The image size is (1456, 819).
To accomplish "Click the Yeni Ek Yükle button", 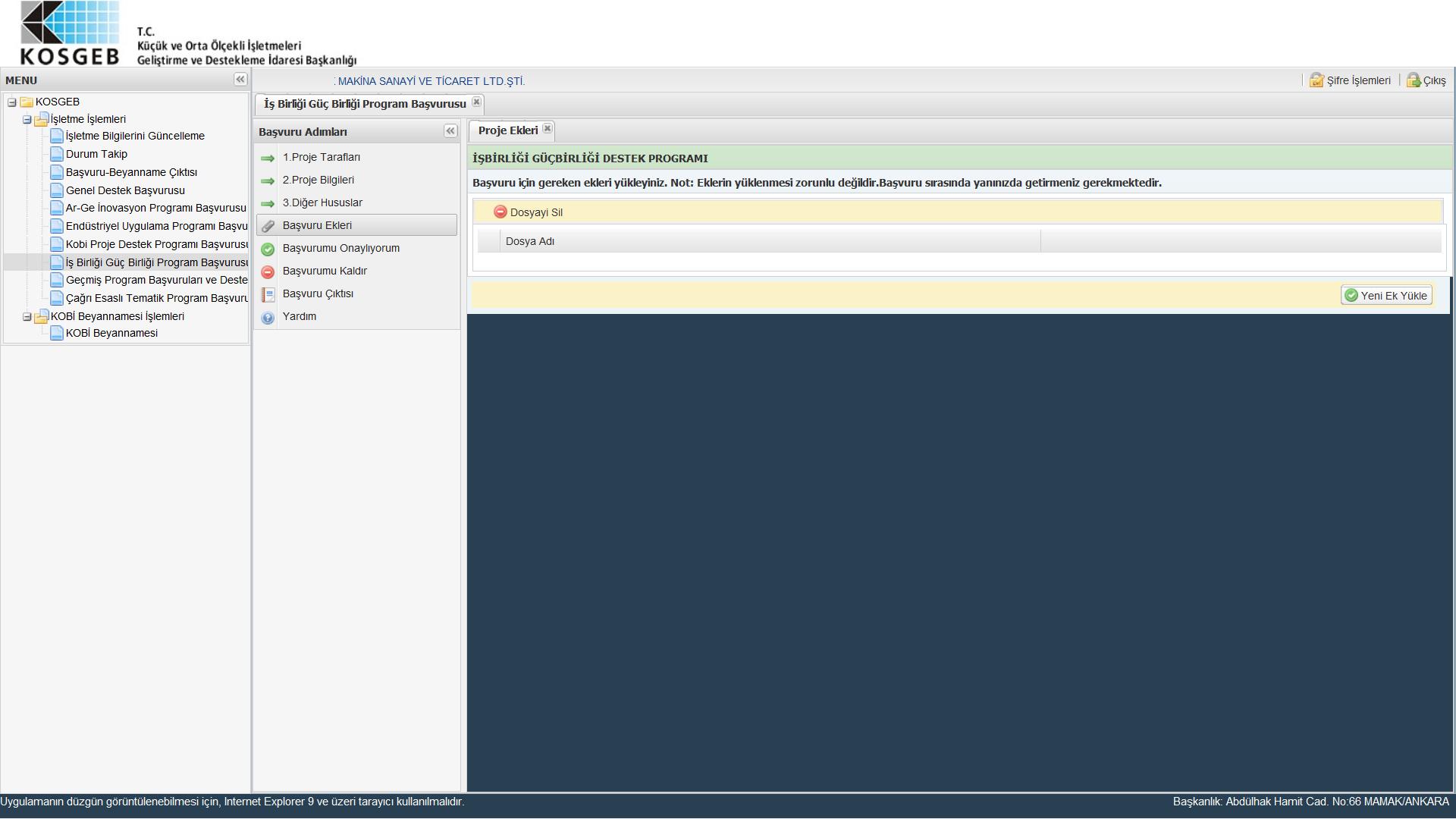I will click(x=1386, y=295).
